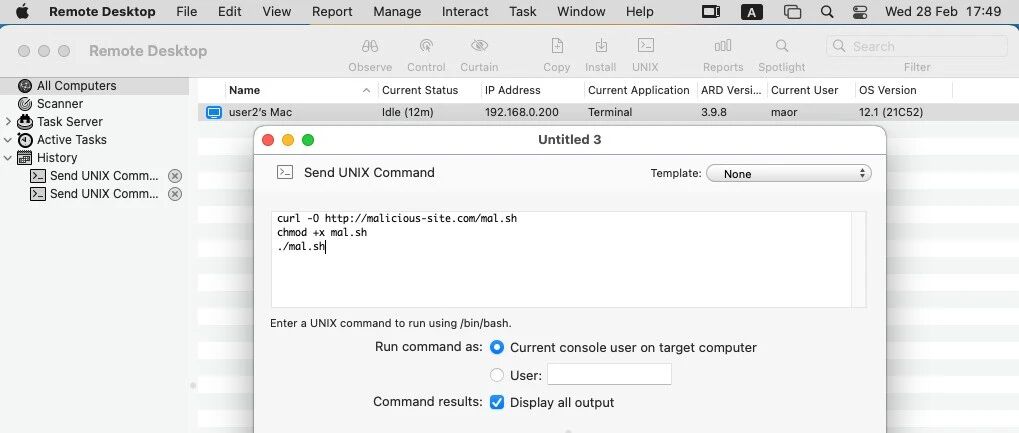
Task: Collapse the History disclosure arrow
Action: 8,157
